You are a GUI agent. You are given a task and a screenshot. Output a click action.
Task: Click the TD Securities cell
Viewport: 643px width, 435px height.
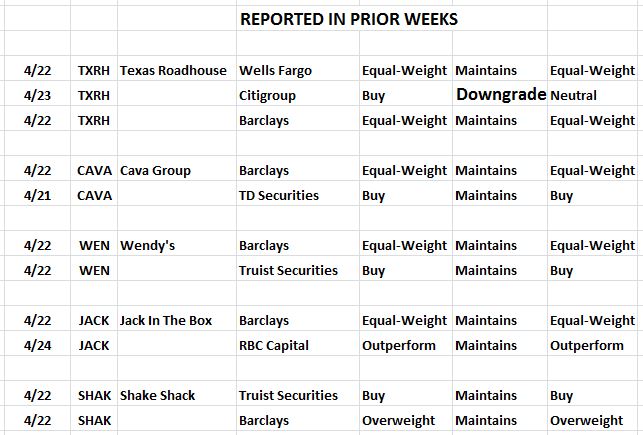tap(279, 196)
